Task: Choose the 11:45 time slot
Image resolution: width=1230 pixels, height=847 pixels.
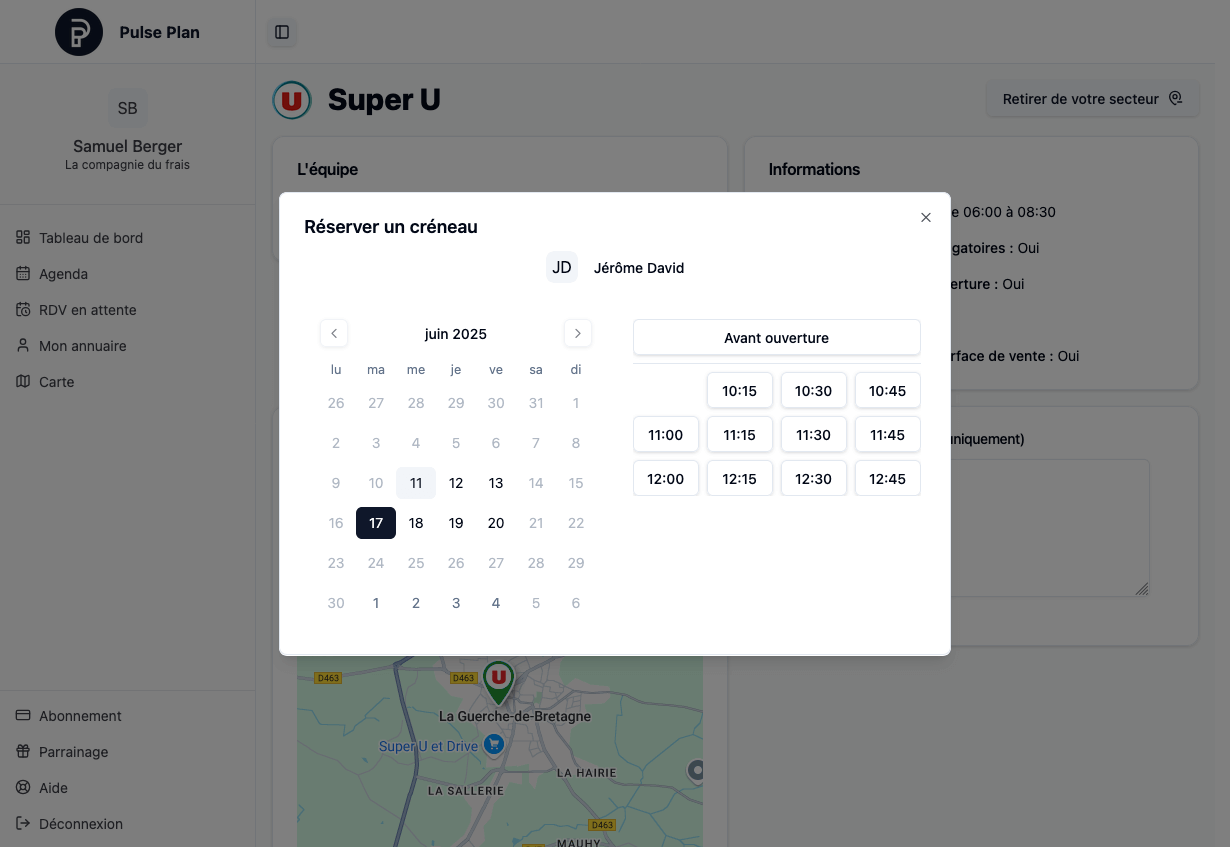Action: pos(888,435)
